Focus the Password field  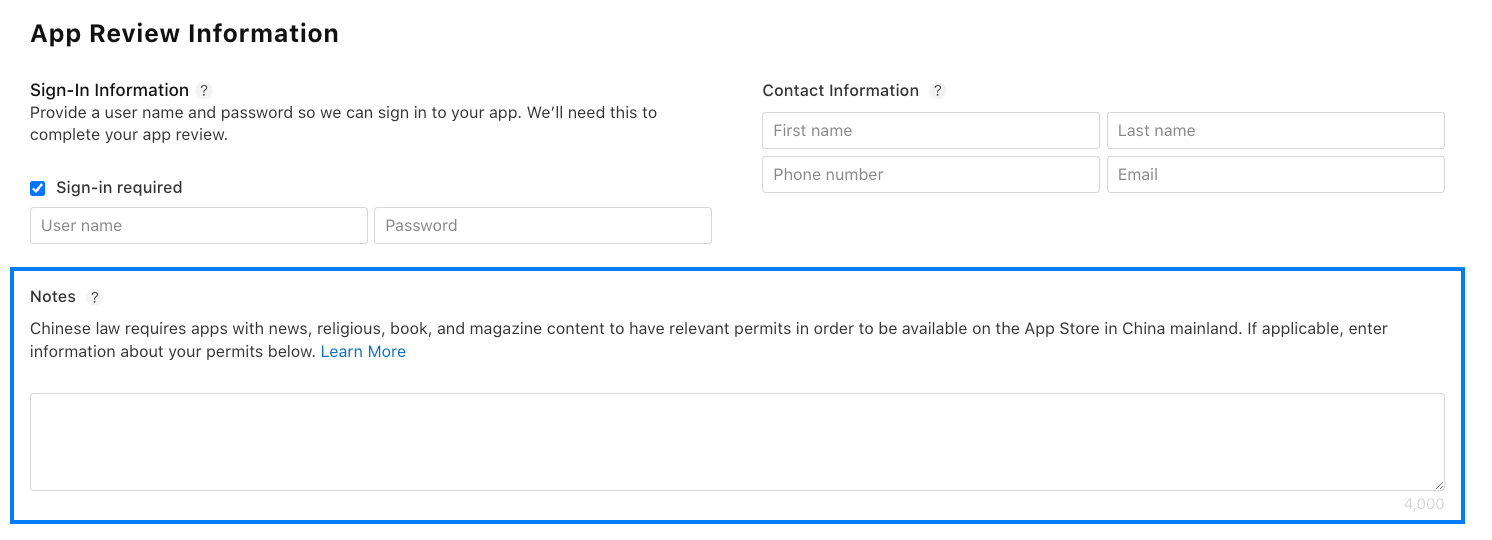[x=543, y=226]
